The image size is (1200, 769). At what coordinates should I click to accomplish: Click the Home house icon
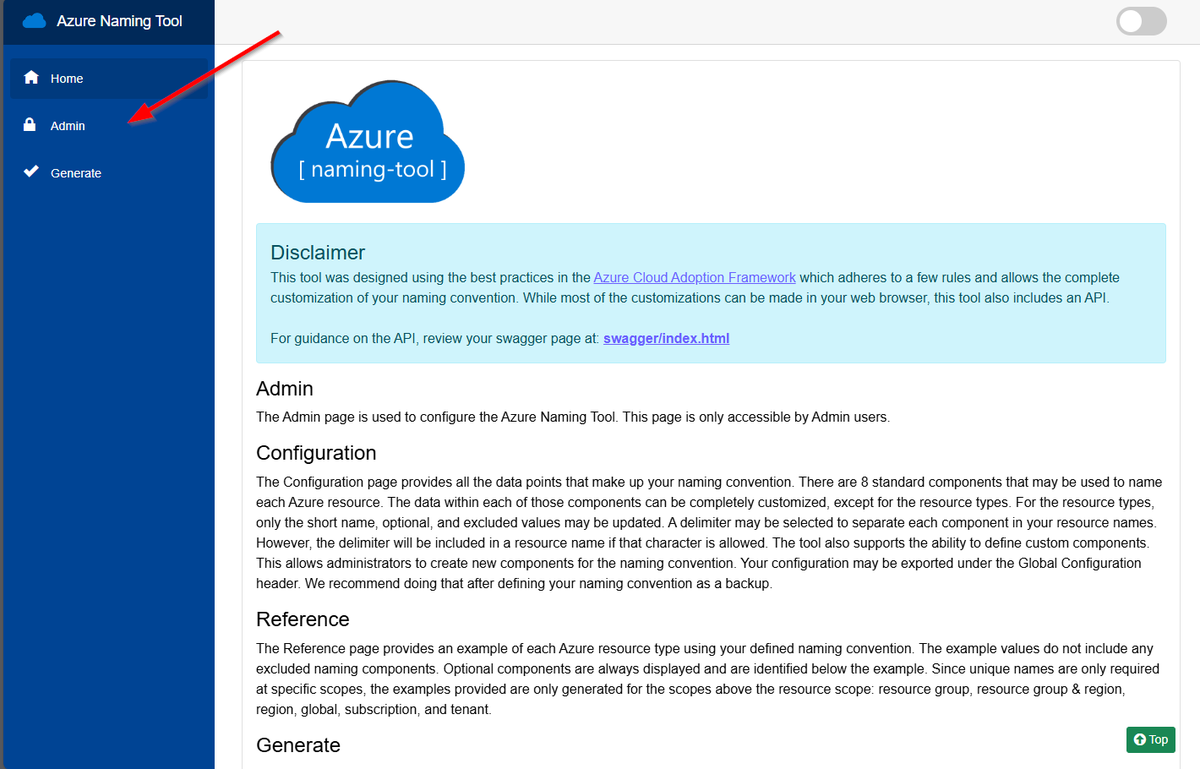point(31,78)
